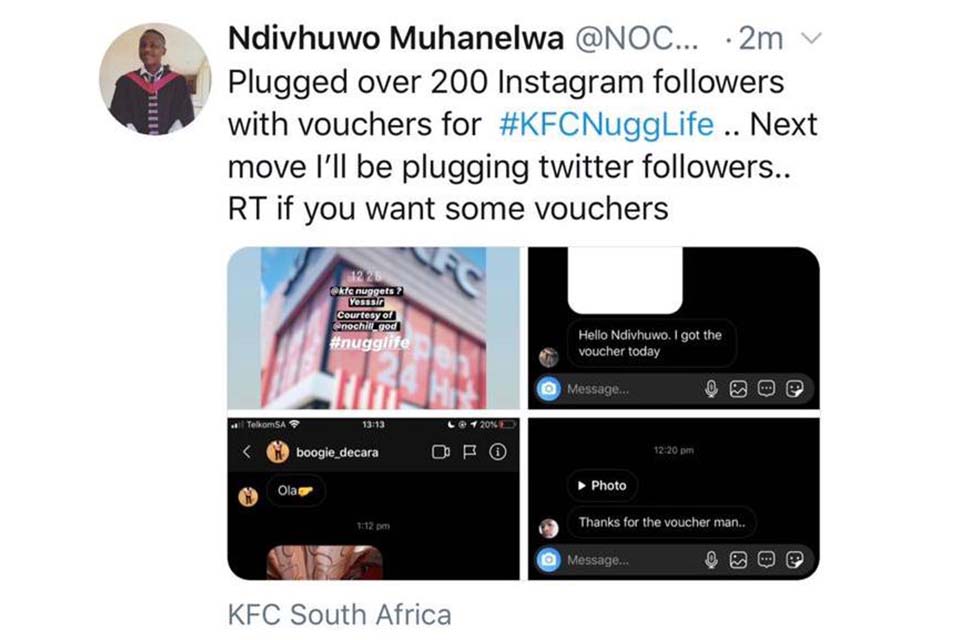
Task: Play the Photo message in the chat
Action: click(x=602, y=485)
